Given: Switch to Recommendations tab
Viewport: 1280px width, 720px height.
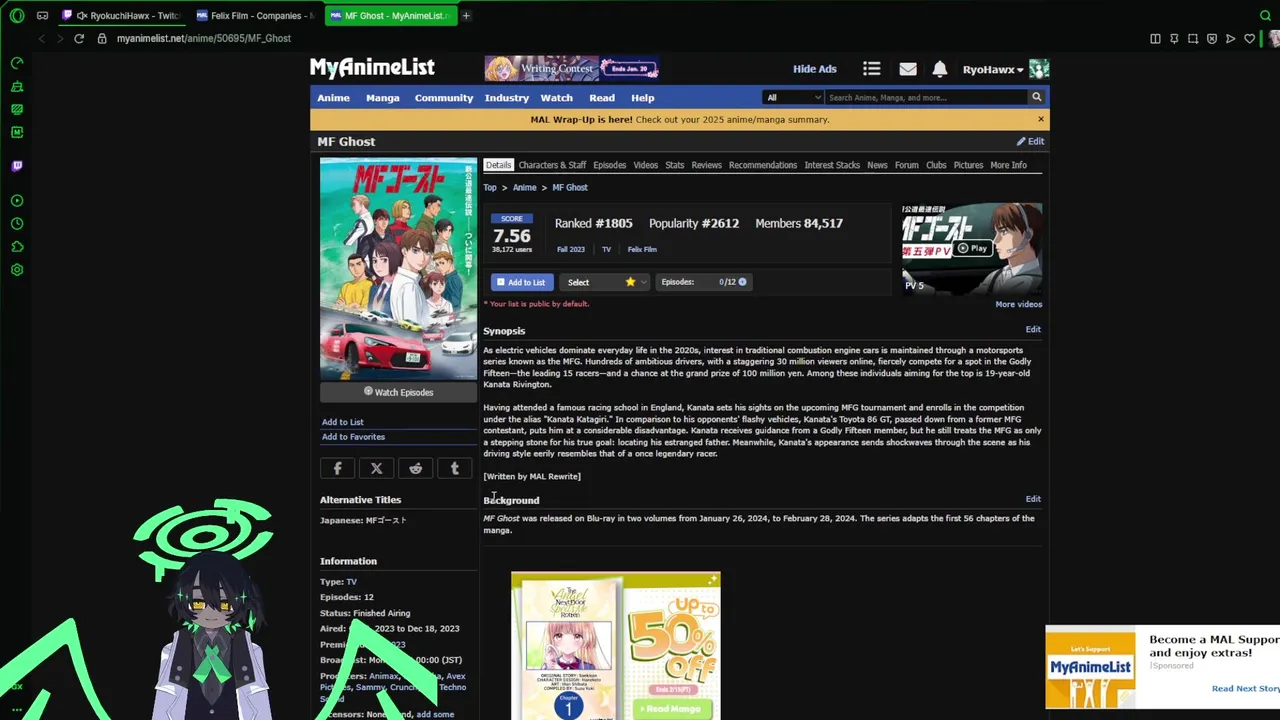Looking at the screenshot, I should 763,165.
